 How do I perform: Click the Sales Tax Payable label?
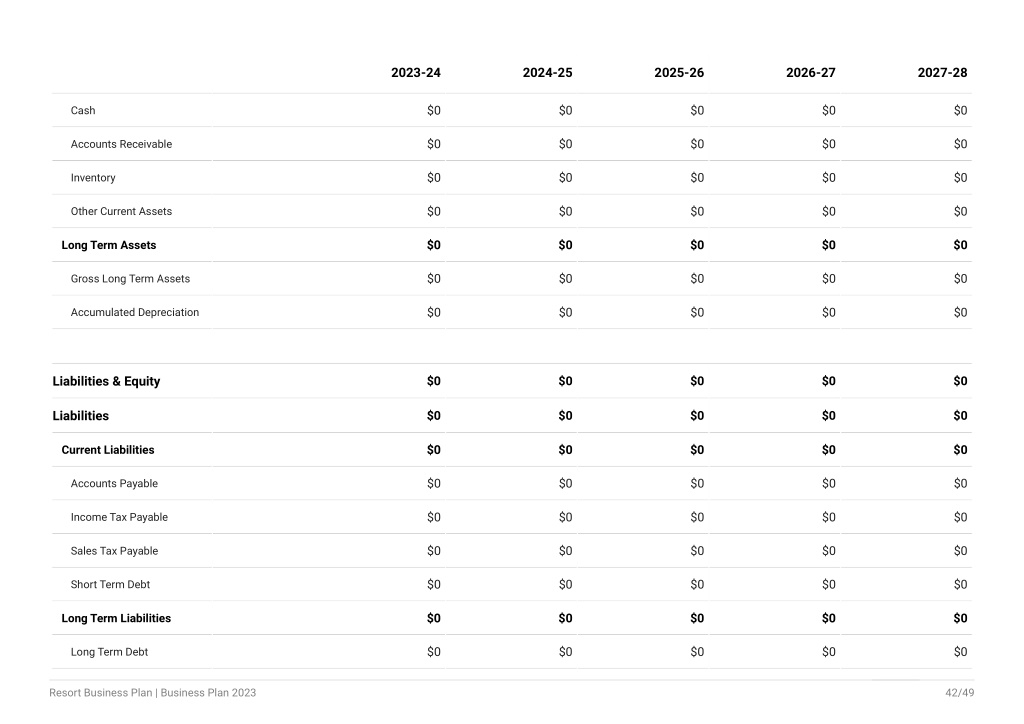pos(114,551)
